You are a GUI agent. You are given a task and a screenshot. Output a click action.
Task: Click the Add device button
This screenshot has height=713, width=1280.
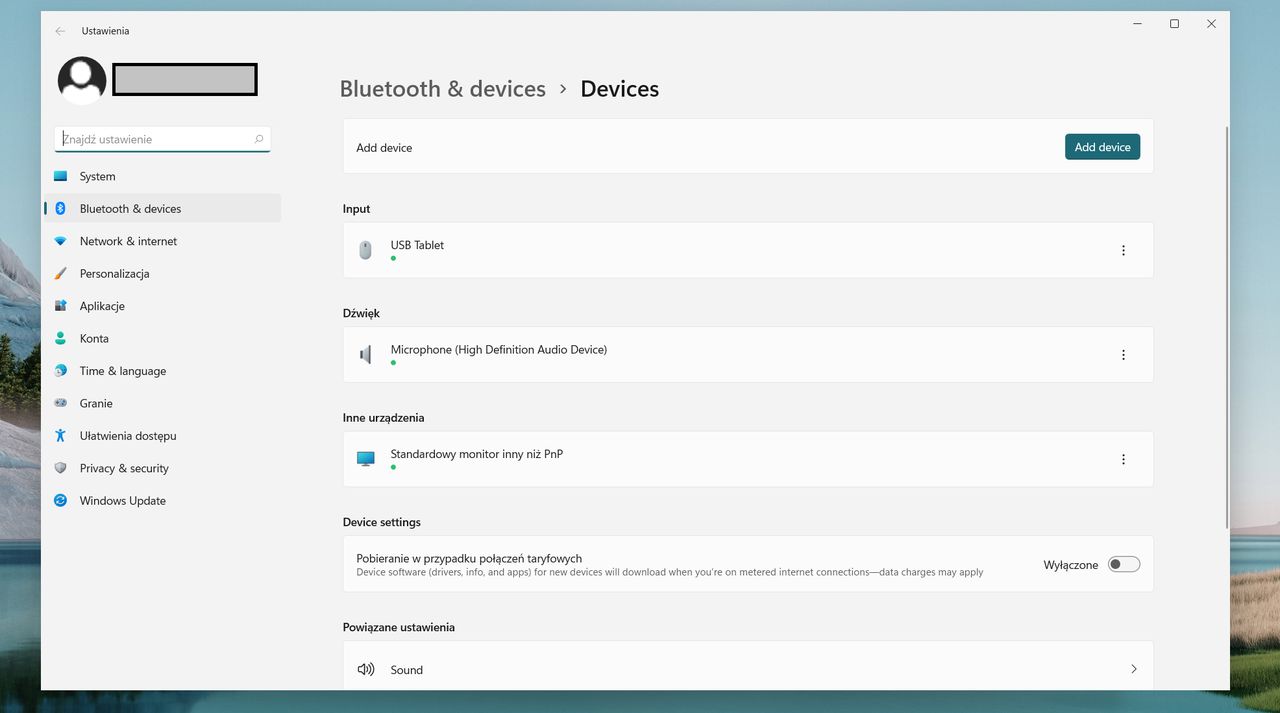click(1102, 146)
